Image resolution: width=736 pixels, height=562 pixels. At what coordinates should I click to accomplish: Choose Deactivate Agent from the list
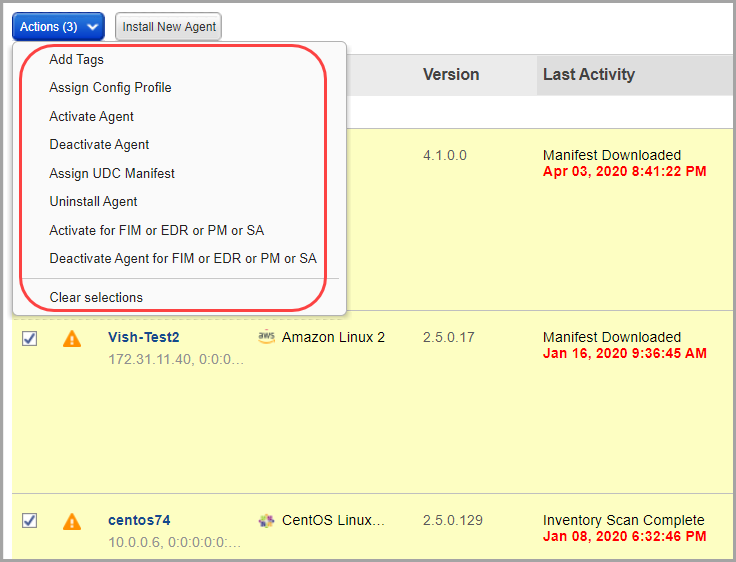[99, 145]
